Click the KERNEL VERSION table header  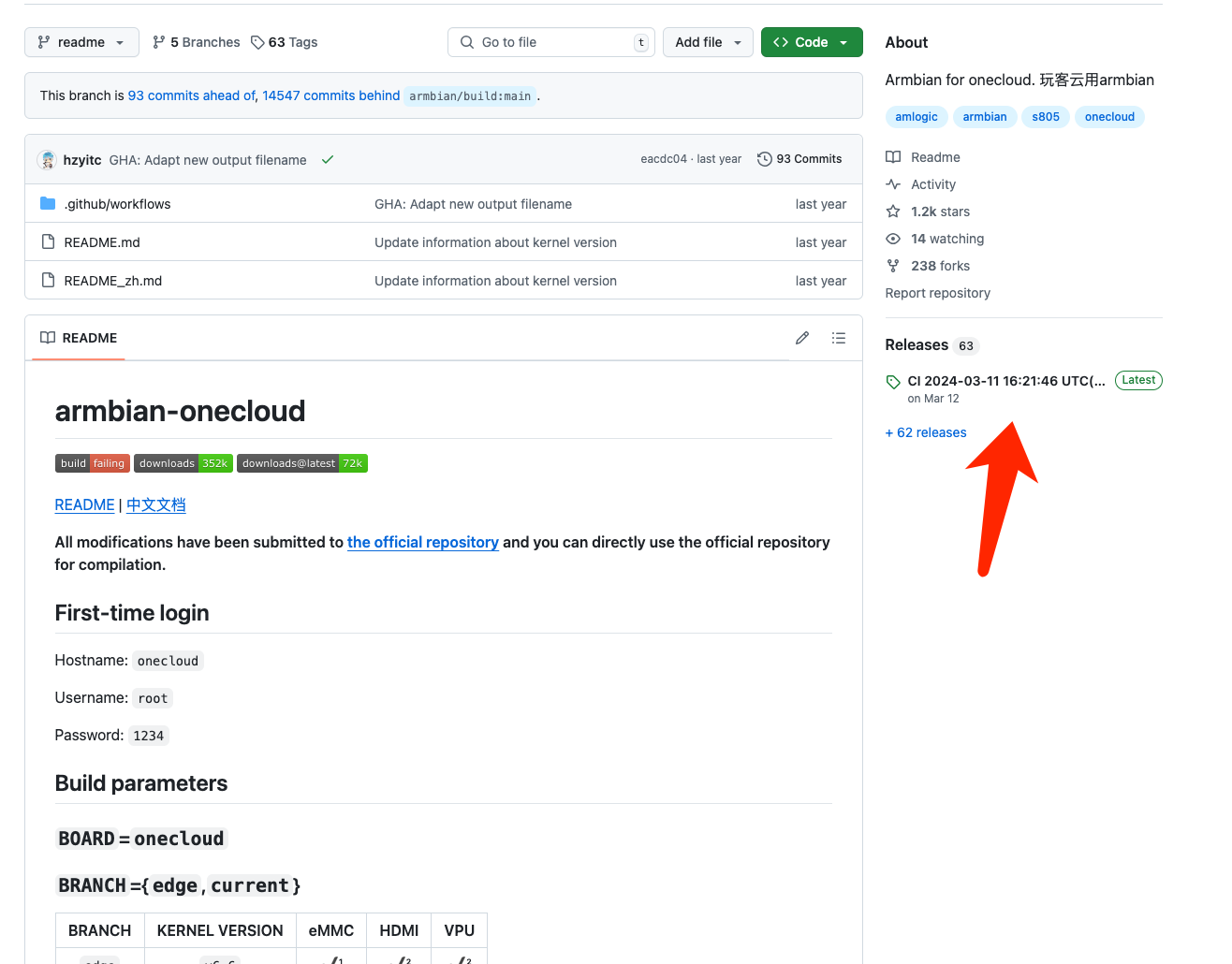(x=220, y=930)
